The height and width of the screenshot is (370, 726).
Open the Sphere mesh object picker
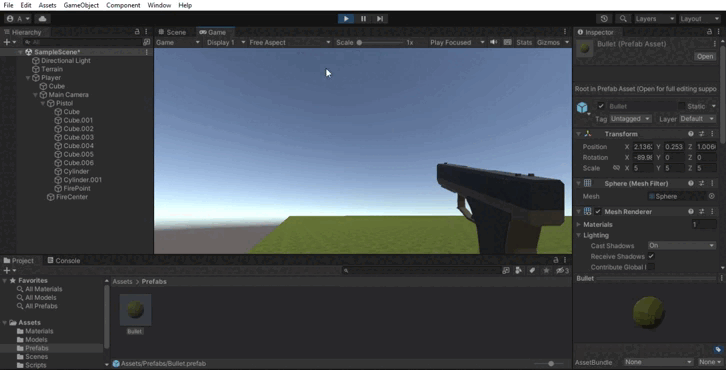[x=712, y=196]
